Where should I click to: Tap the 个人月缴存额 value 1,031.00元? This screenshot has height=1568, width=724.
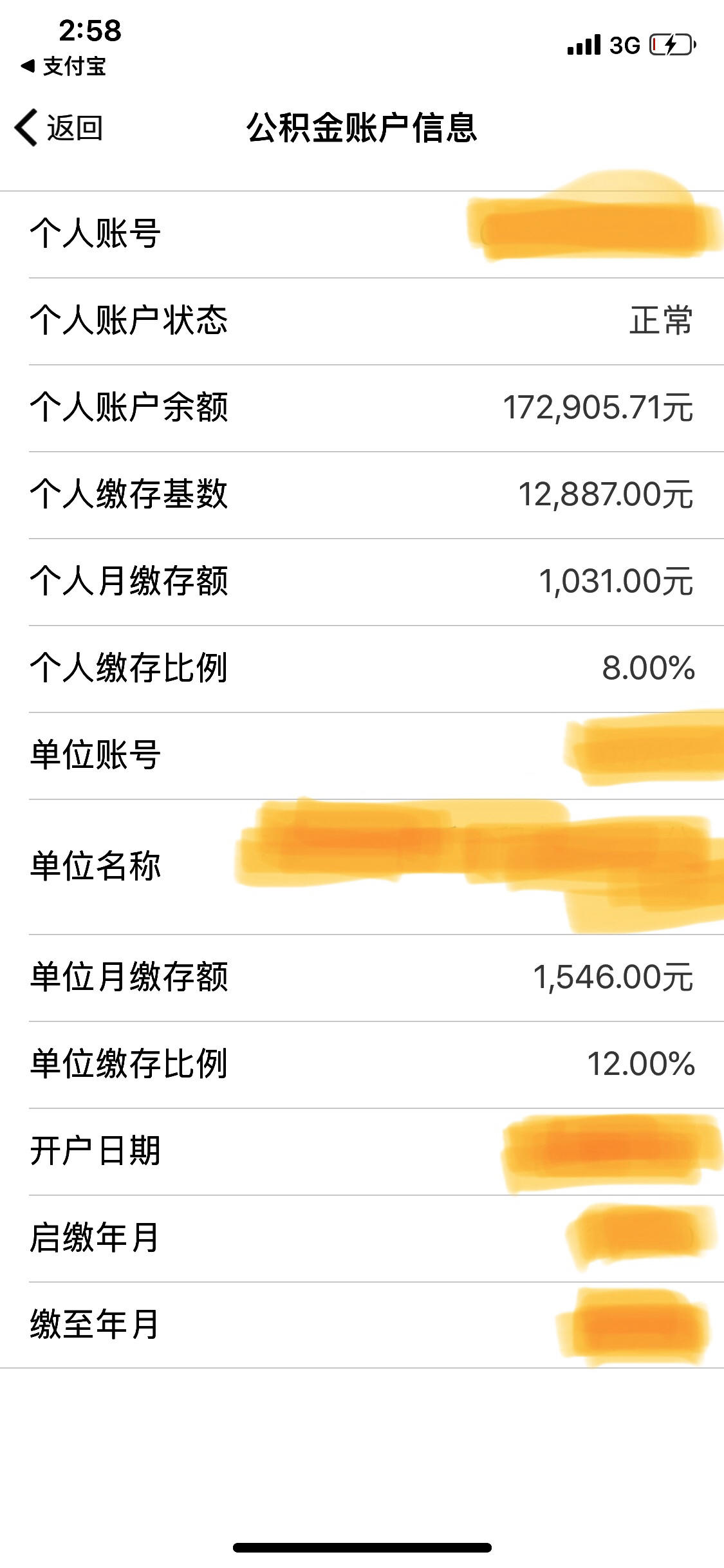pyautogui.click(x=616, y=581)
